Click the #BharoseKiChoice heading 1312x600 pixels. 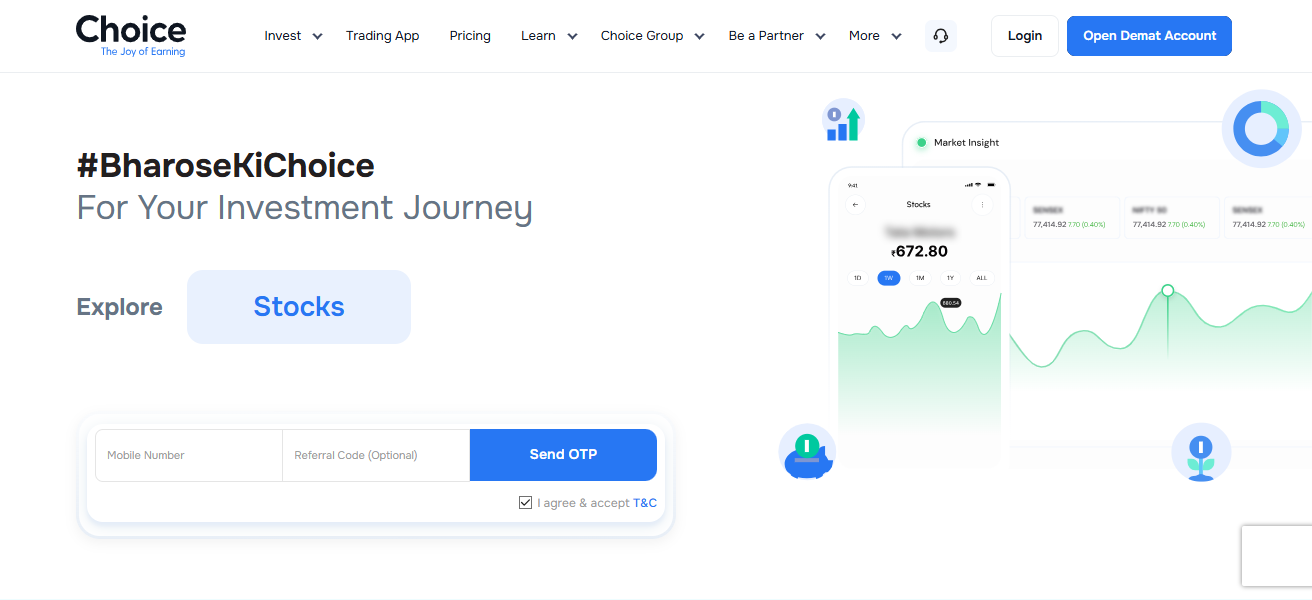click(226, 166)
